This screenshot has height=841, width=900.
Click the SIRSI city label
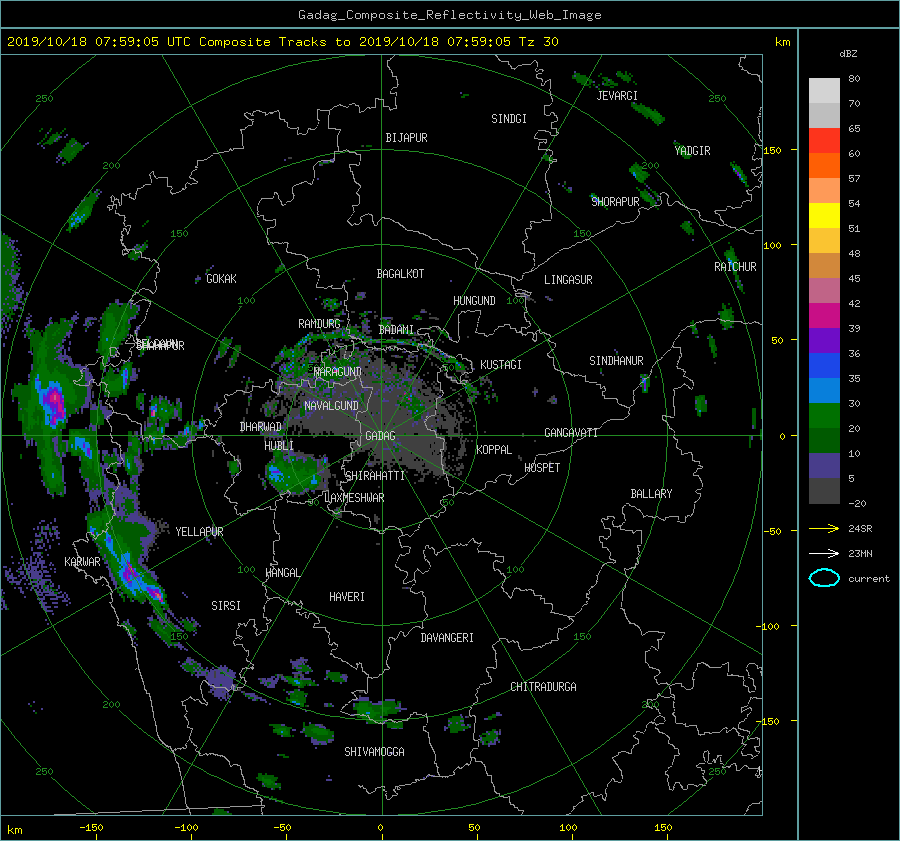[x=226, y=606]
